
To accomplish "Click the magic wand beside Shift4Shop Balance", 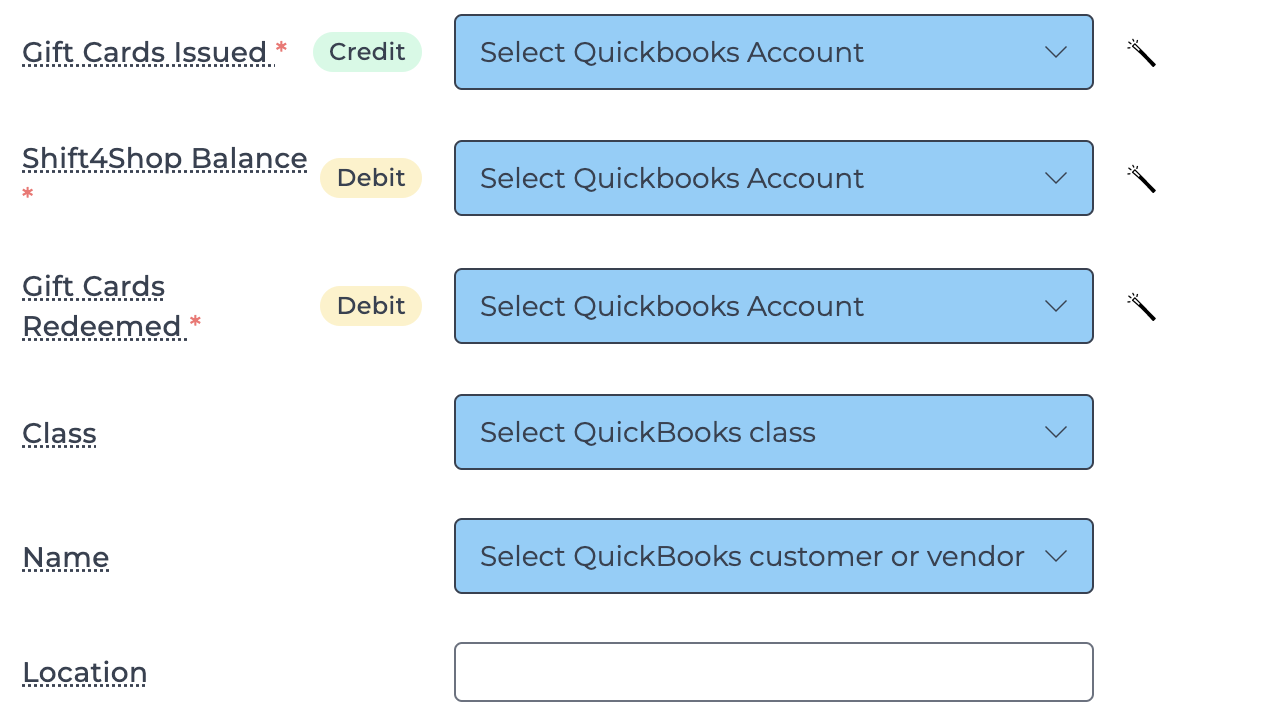I will tap(1141, 178).
